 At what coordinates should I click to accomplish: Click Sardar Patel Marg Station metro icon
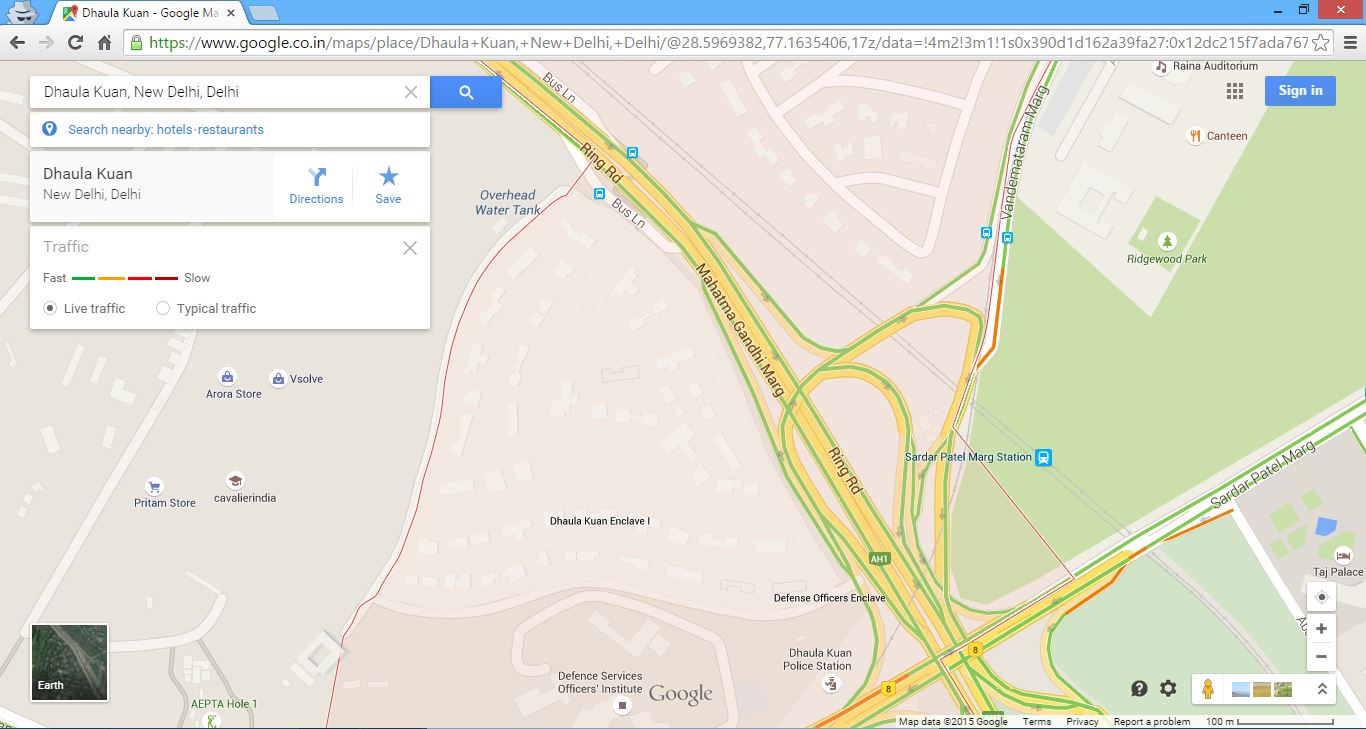pyautogui.click(x=1044, y=457)
